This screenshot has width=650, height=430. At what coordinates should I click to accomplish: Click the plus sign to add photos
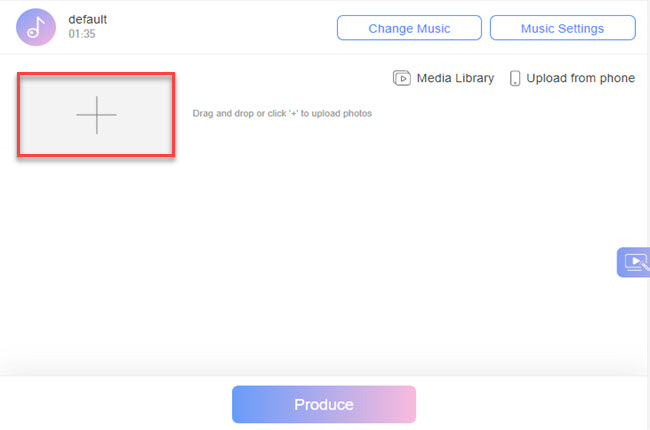pos(96,116)
